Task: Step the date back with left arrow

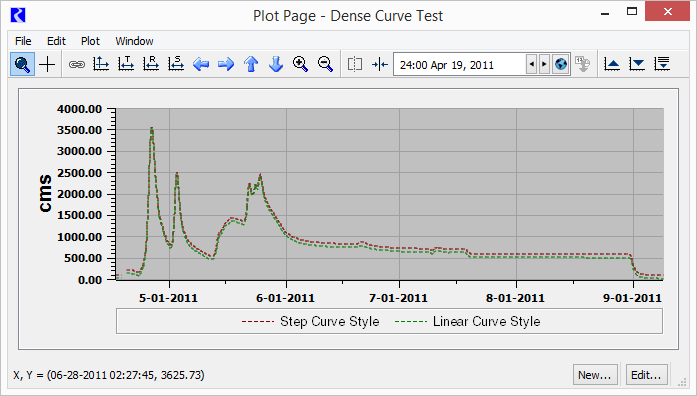Action: pyautogui.click(x=531, y=64)
